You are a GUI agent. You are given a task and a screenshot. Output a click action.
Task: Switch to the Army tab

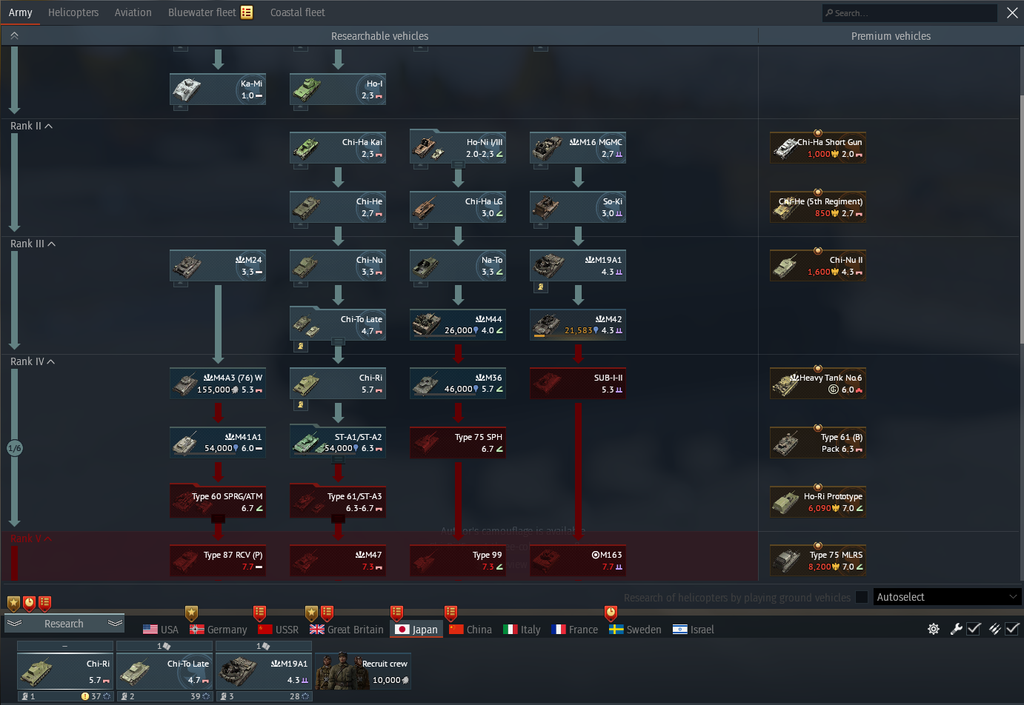[20, 12]
